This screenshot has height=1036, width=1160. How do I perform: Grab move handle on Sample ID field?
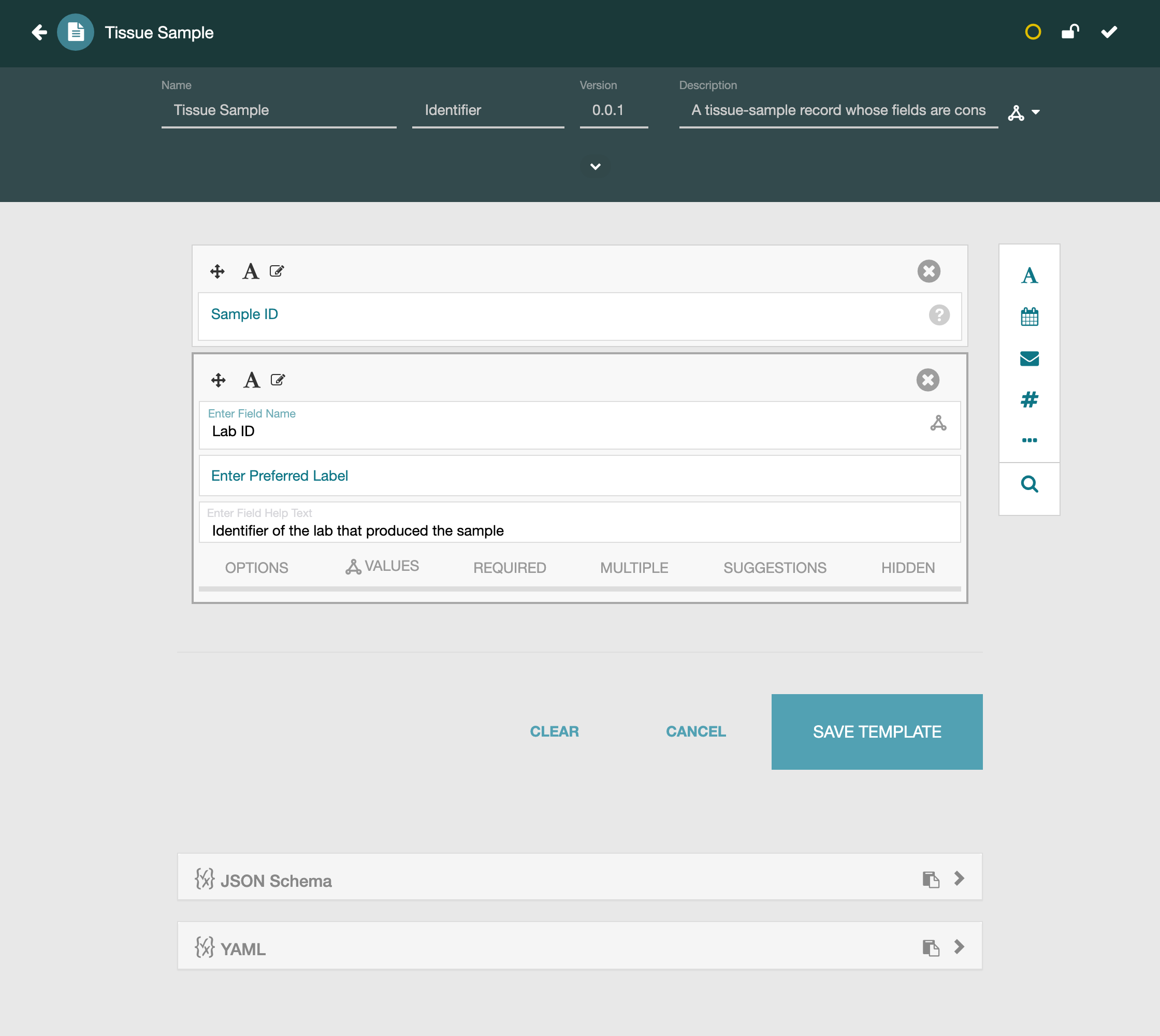tap(218, 271)
